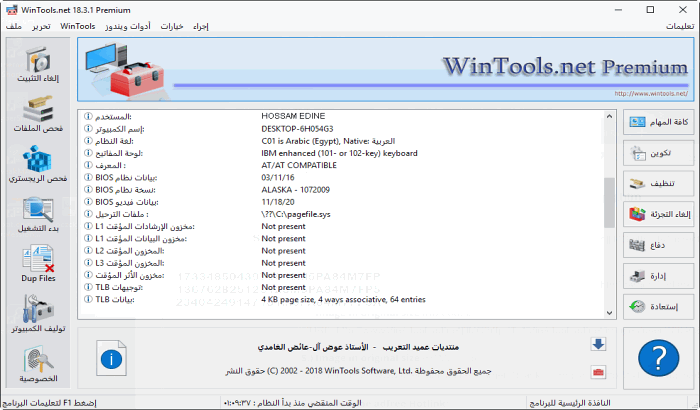Click the document info icon
This screenshot has height=410, width=700.
(x=111, y=358)
